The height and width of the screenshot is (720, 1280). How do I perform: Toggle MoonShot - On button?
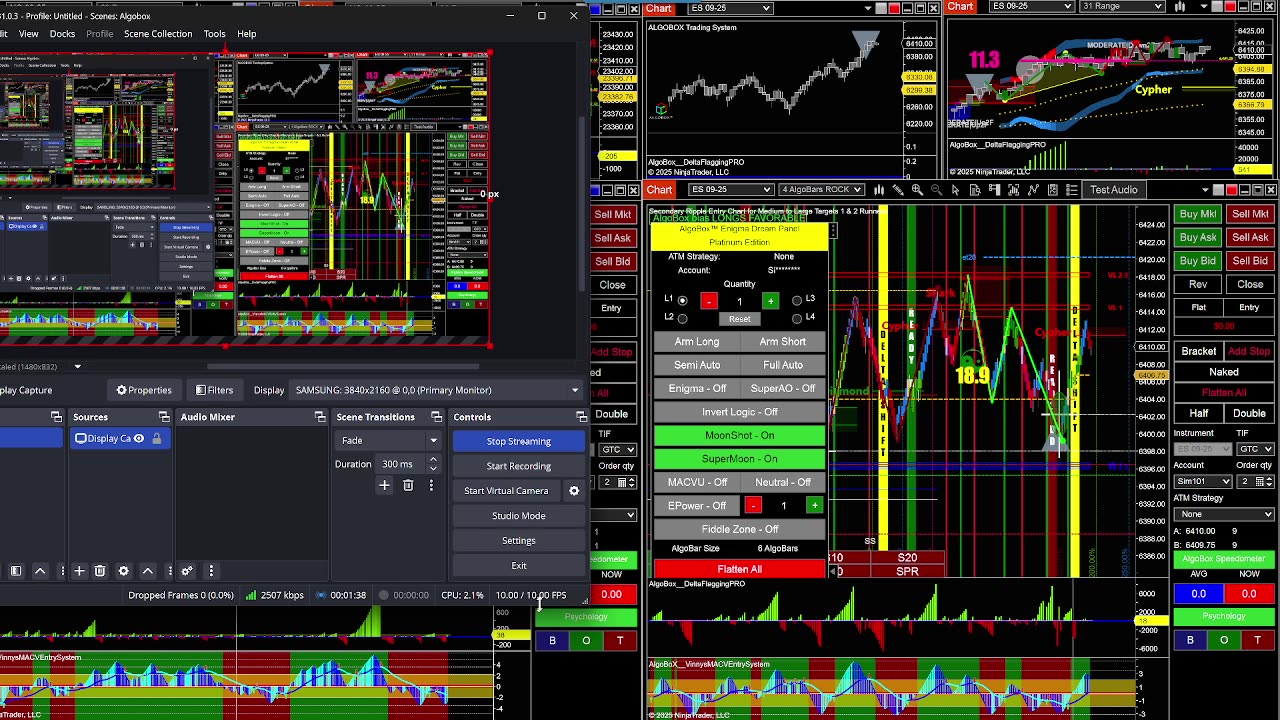(740, 436)
